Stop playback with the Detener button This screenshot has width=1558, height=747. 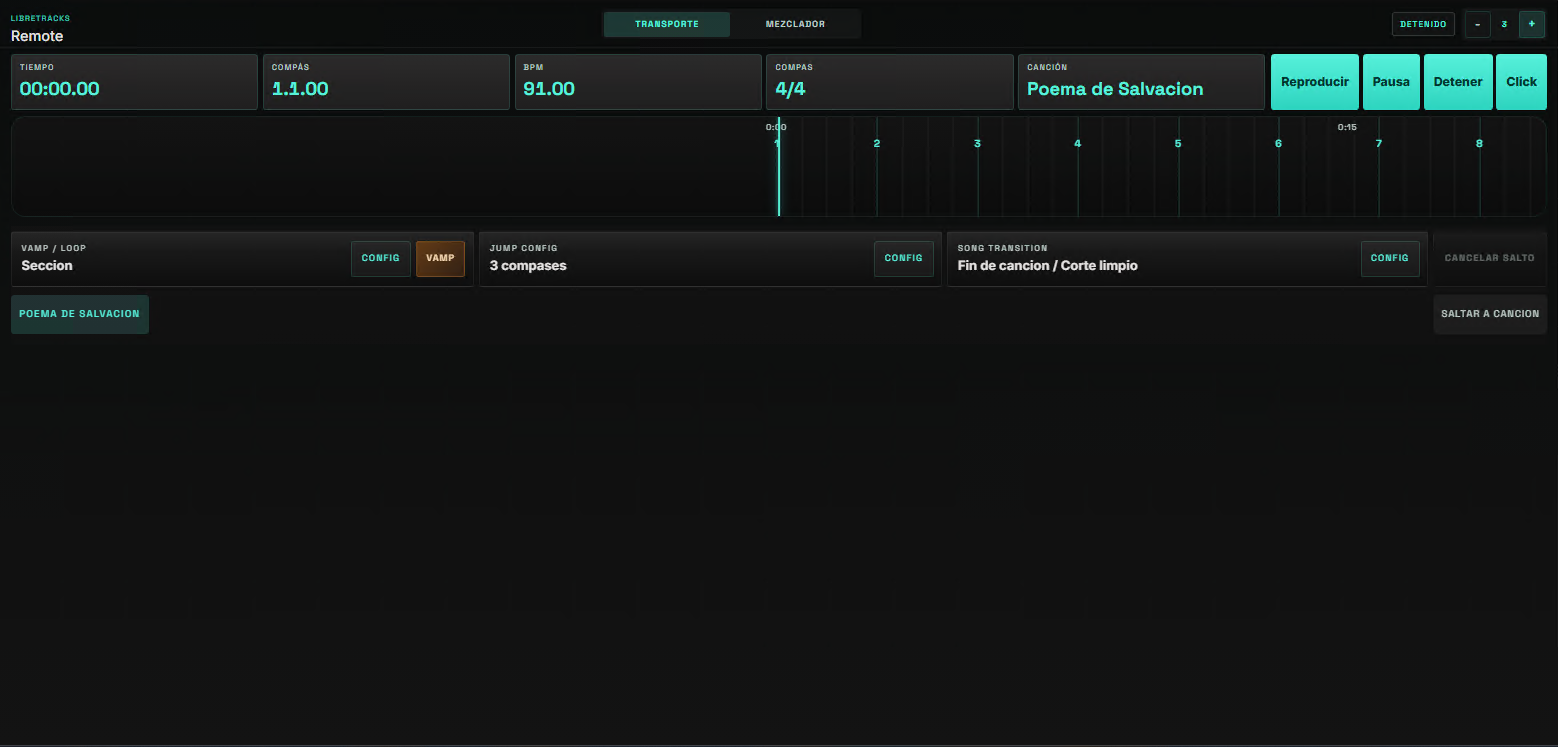pyautogui.click(x=1458, y=82)
